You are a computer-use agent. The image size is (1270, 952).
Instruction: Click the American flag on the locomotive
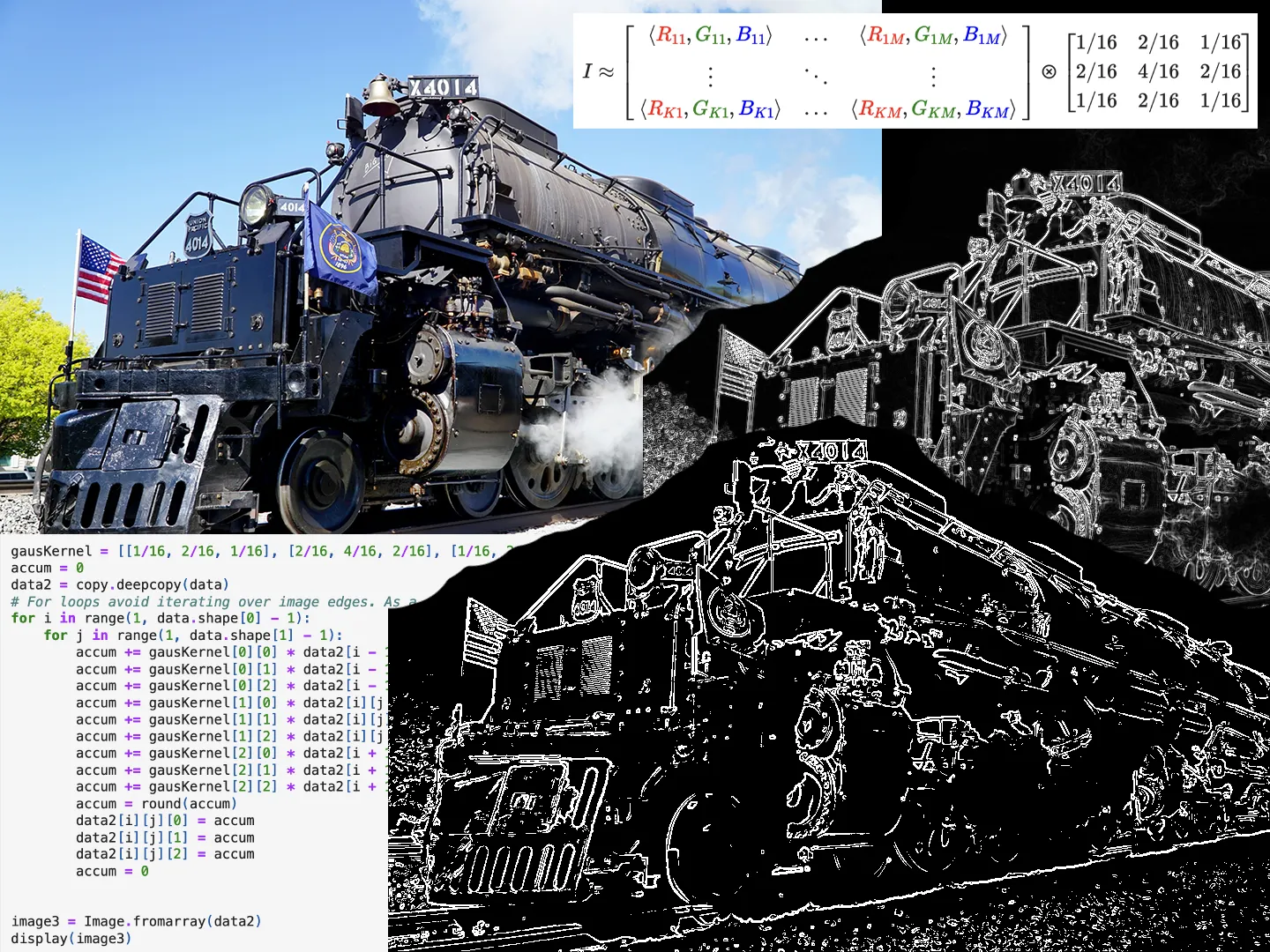click(98, 268)
